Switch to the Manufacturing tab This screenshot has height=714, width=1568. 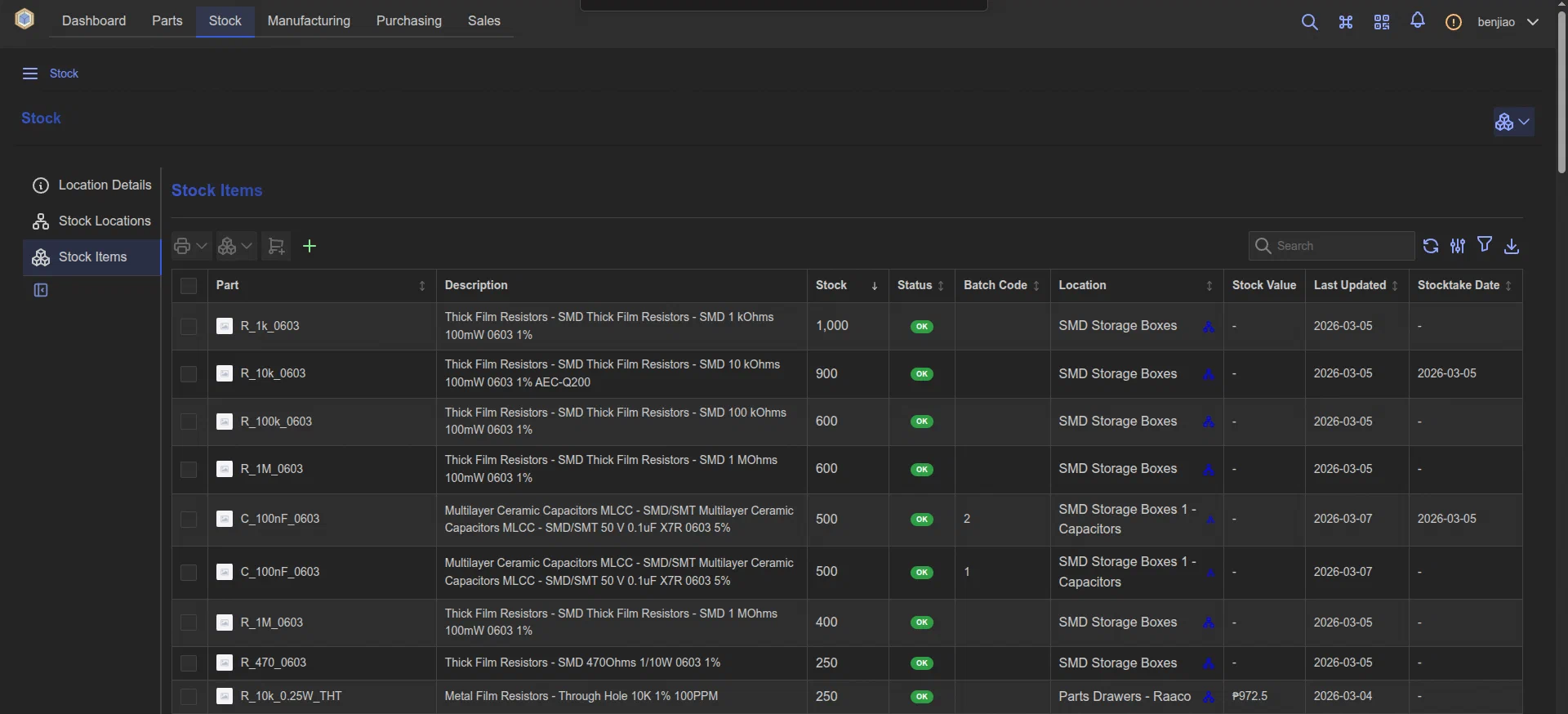[309, 21]
